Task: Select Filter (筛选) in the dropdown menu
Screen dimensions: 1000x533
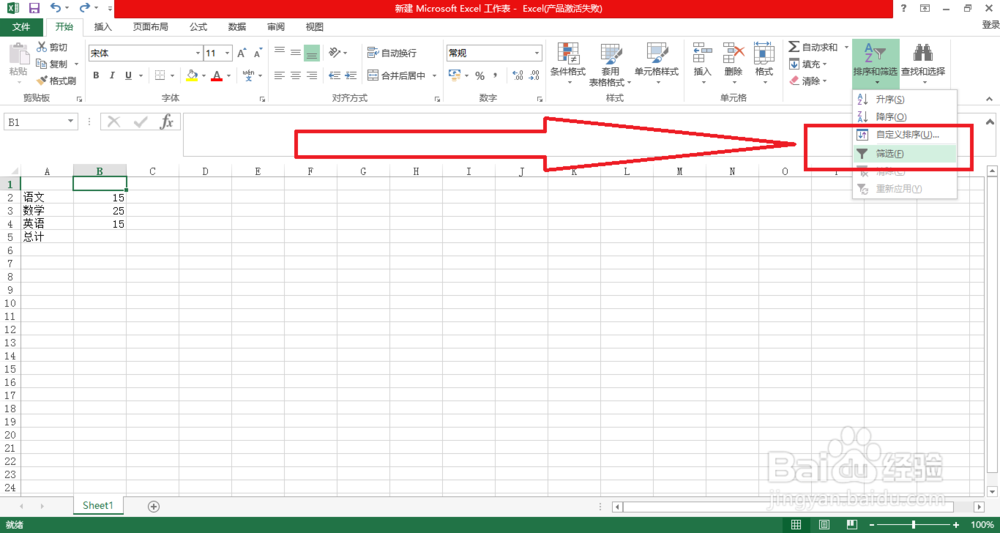Action: pos(904,154)
